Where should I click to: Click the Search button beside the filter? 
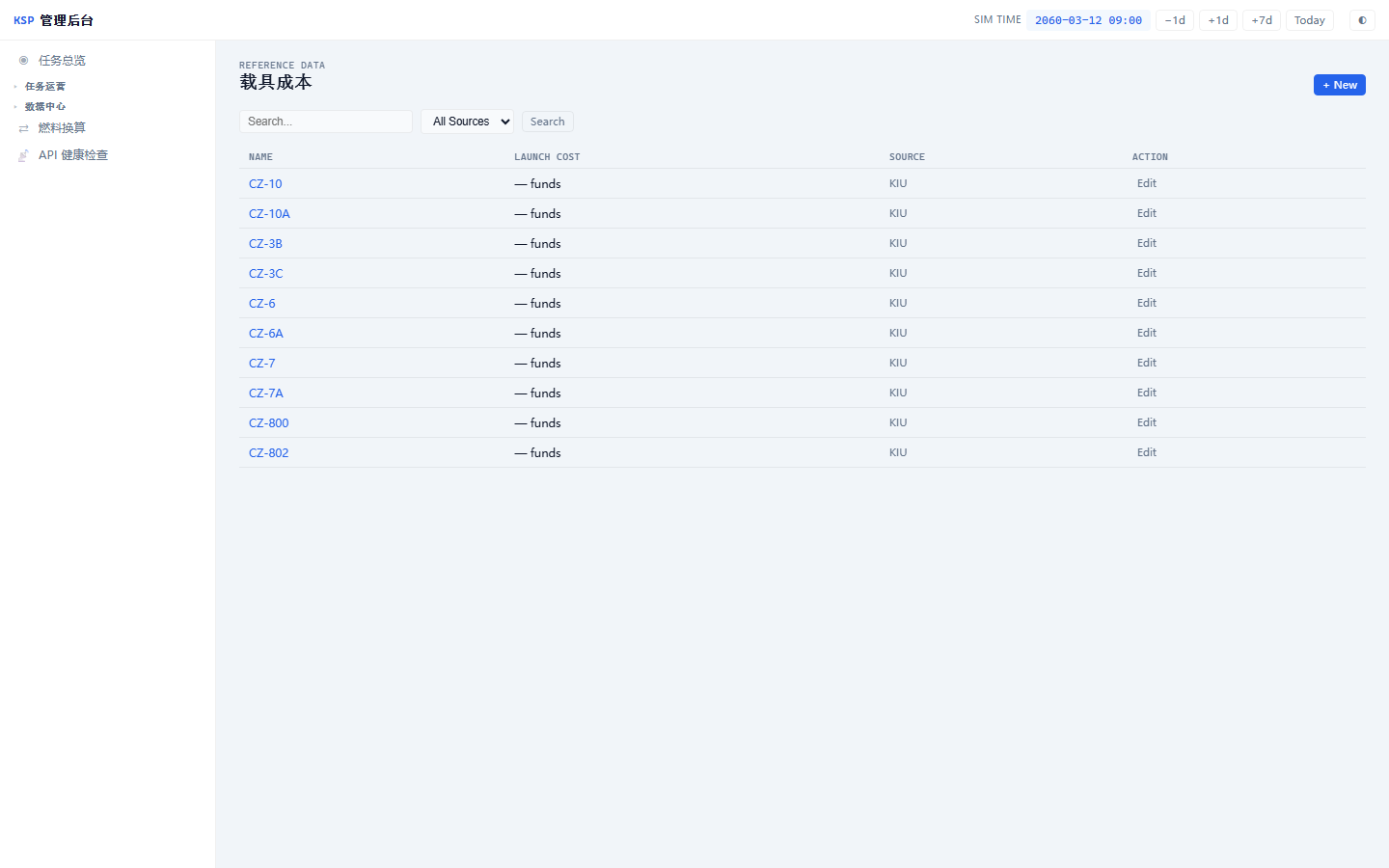click(x=548, y=122)
